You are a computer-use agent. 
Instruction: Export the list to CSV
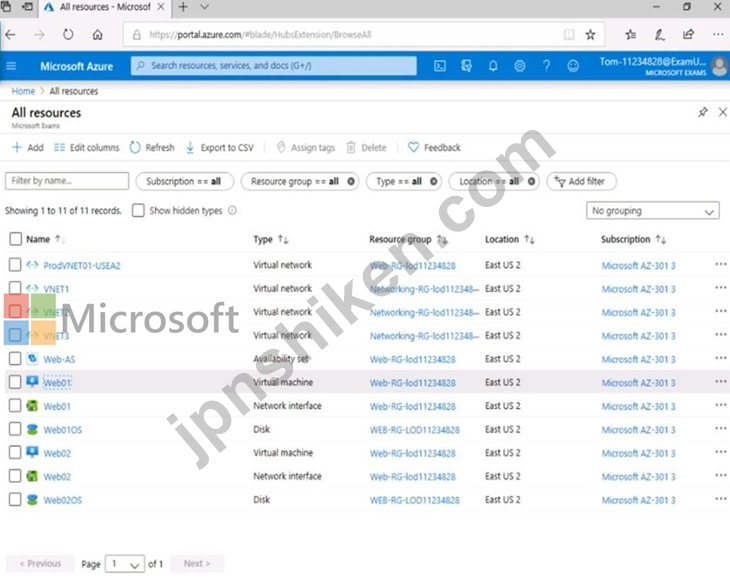point(220,148)
